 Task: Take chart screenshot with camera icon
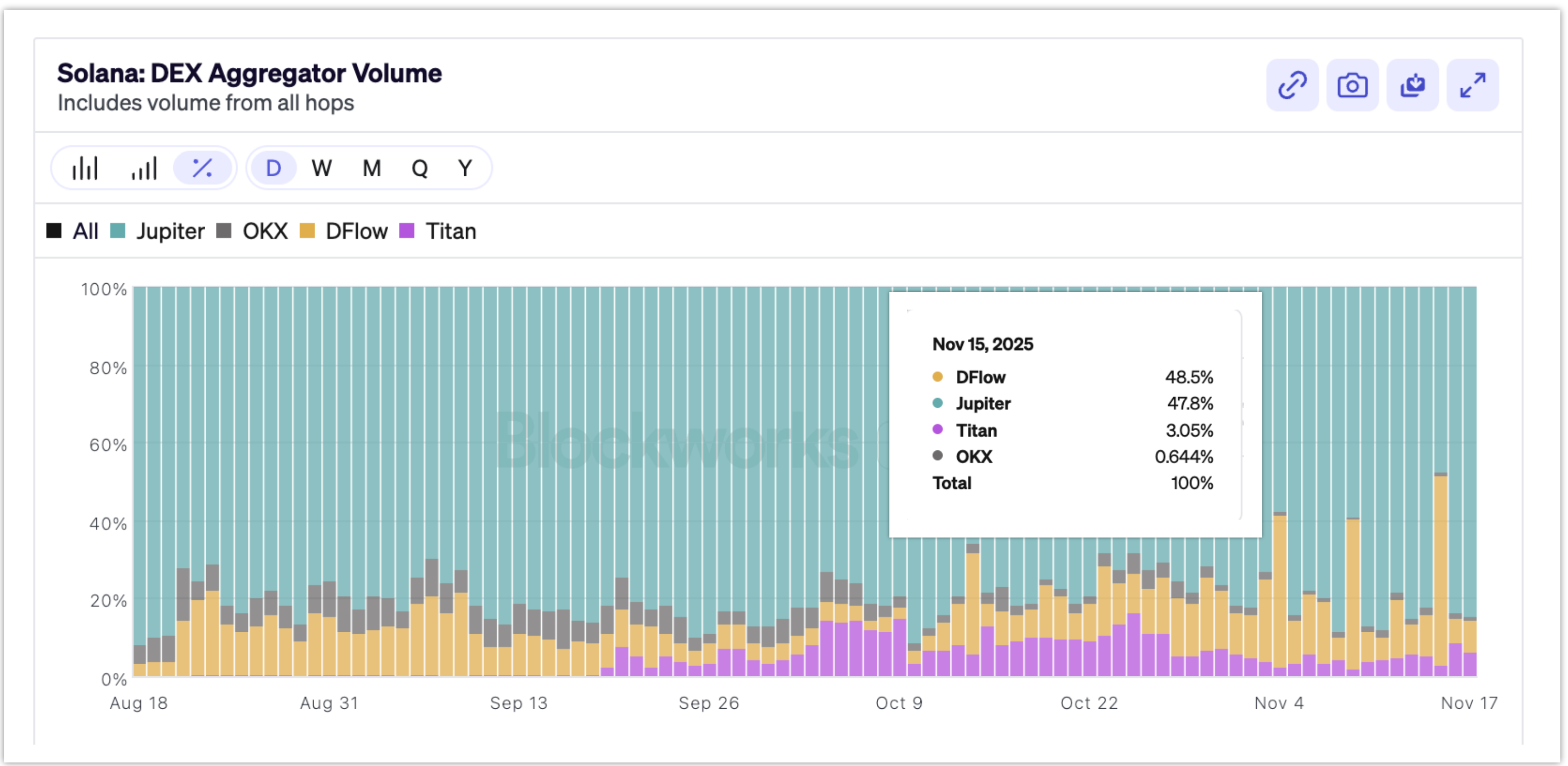tap(1352, 85)
